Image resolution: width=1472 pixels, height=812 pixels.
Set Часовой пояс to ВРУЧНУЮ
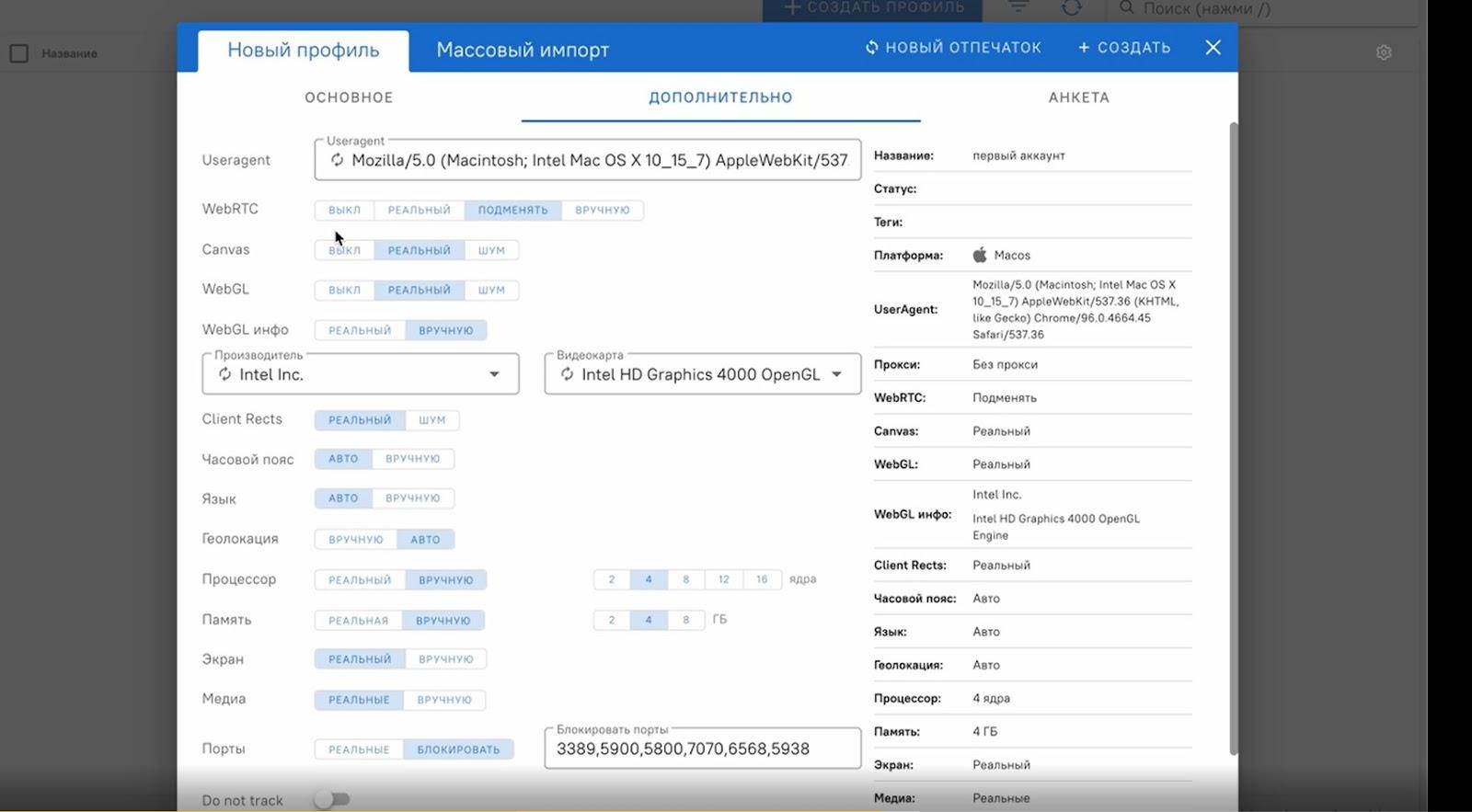coord(413,459)
